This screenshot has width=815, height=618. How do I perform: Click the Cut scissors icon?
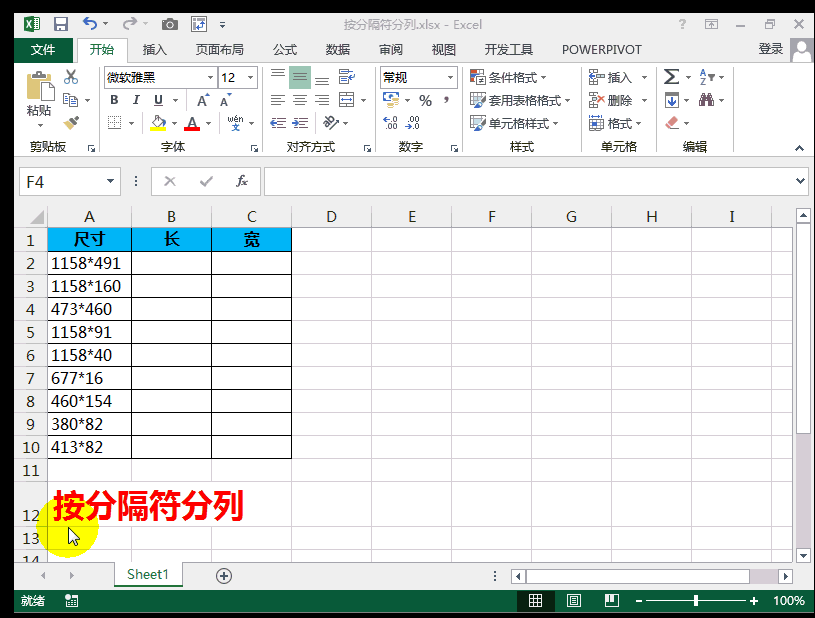point(71,77)
